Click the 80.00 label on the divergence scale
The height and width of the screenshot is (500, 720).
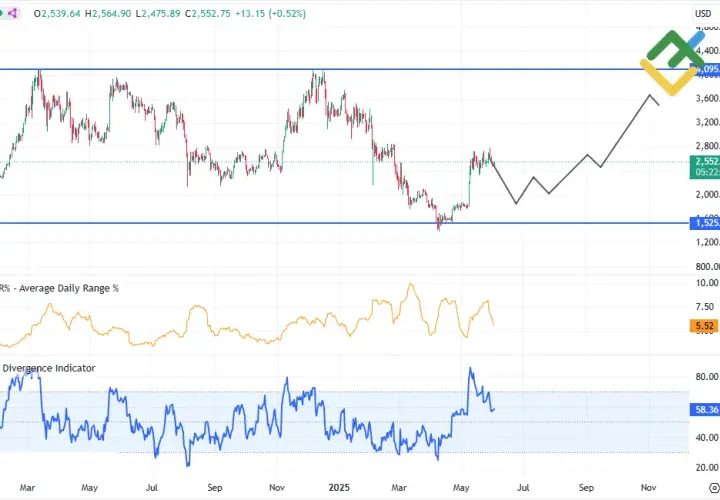click(708, 377)
